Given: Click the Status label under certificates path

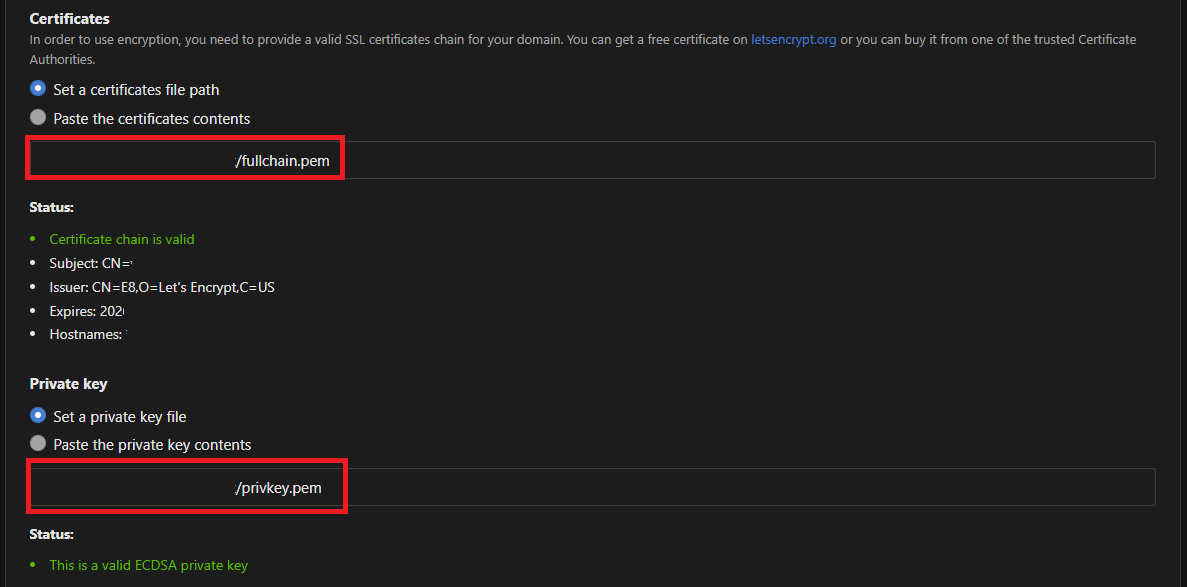Looking at the screenshot, I should click(x=51, y=207).
